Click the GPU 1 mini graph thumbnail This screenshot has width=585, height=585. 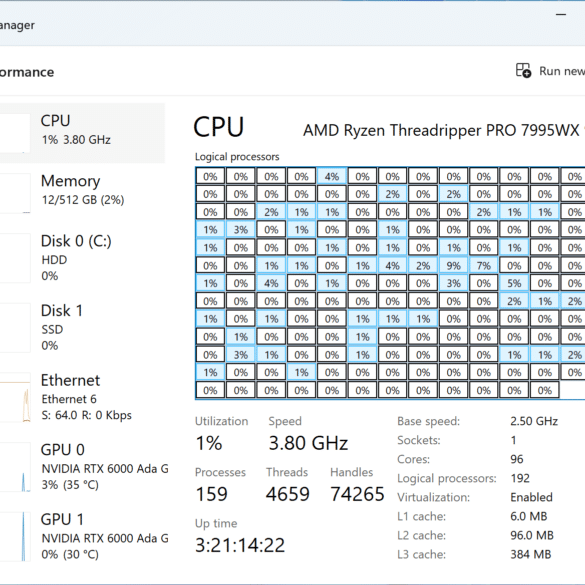click(x=15, y=536)
